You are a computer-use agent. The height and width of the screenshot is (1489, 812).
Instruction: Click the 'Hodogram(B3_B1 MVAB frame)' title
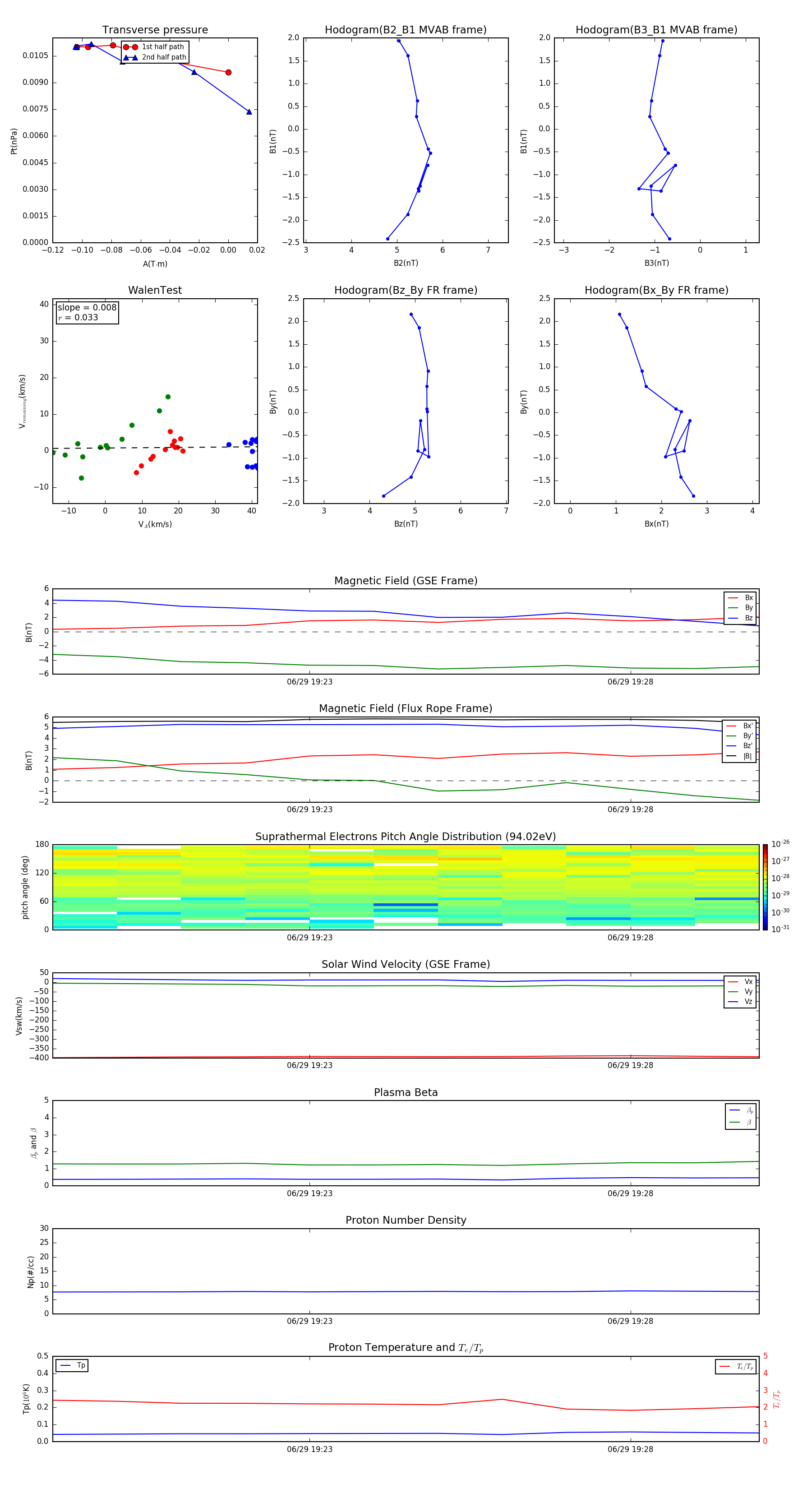tap(656, 29)
